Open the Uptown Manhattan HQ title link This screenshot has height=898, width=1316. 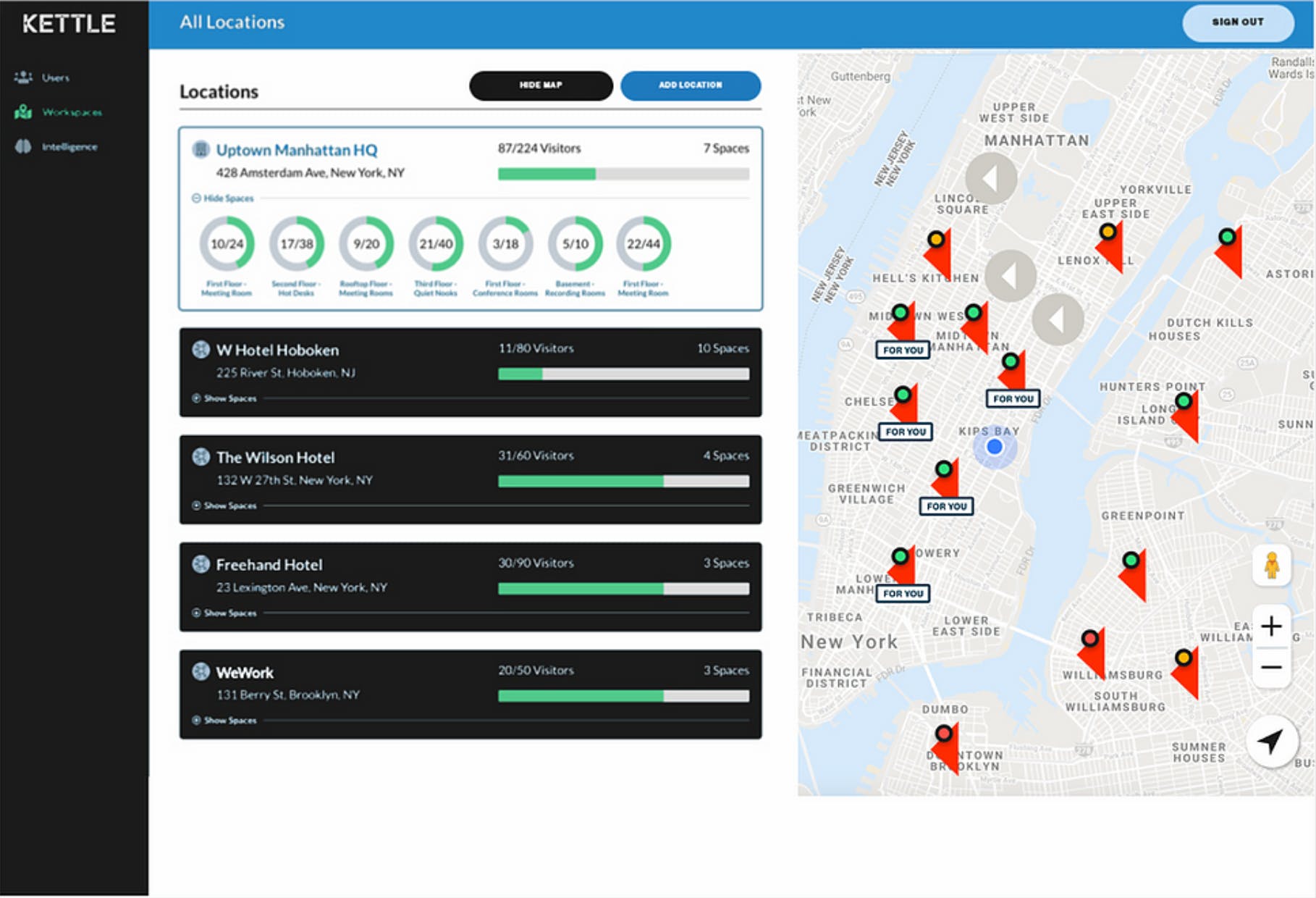coord(297,150)
